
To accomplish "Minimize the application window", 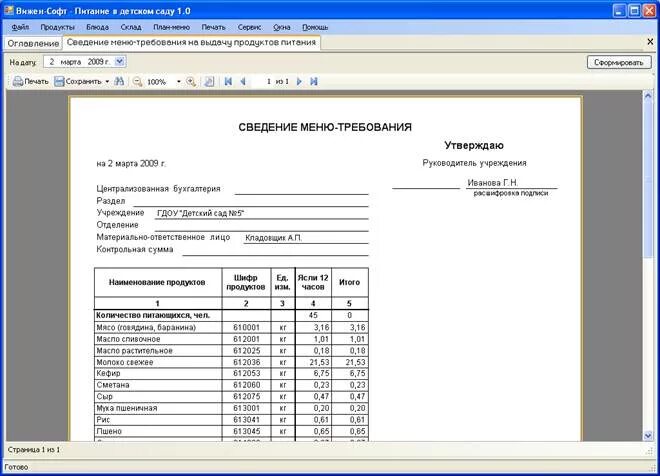I will tap(619, 11).
